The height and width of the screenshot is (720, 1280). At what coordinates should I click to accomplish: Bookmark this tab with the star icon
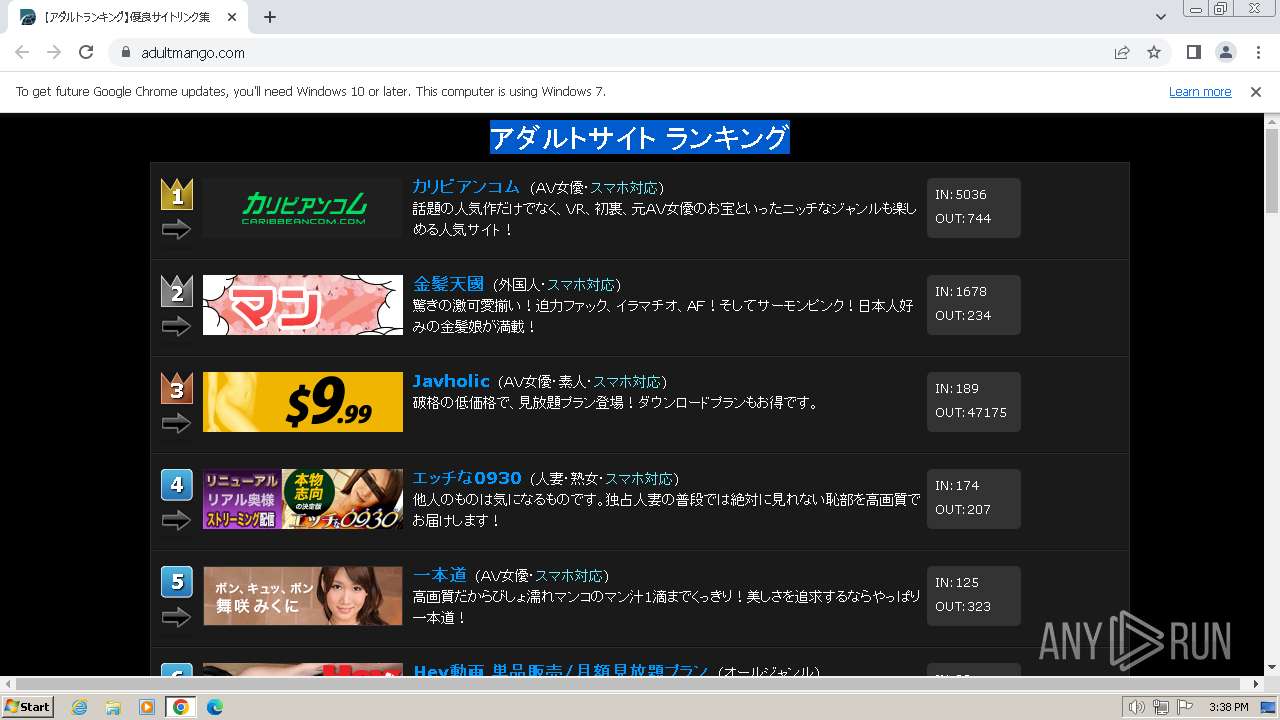(1154, 53)
